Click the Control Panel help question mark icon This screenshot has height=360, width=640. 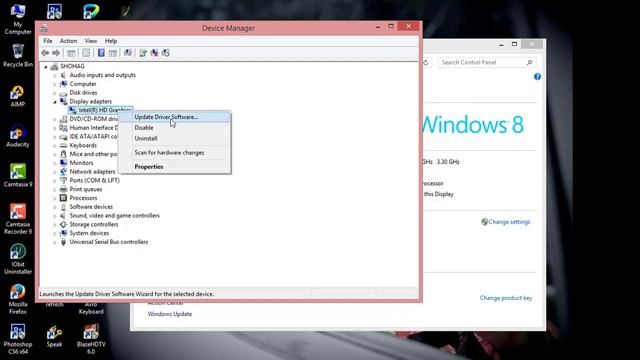(x=537, y=77)
